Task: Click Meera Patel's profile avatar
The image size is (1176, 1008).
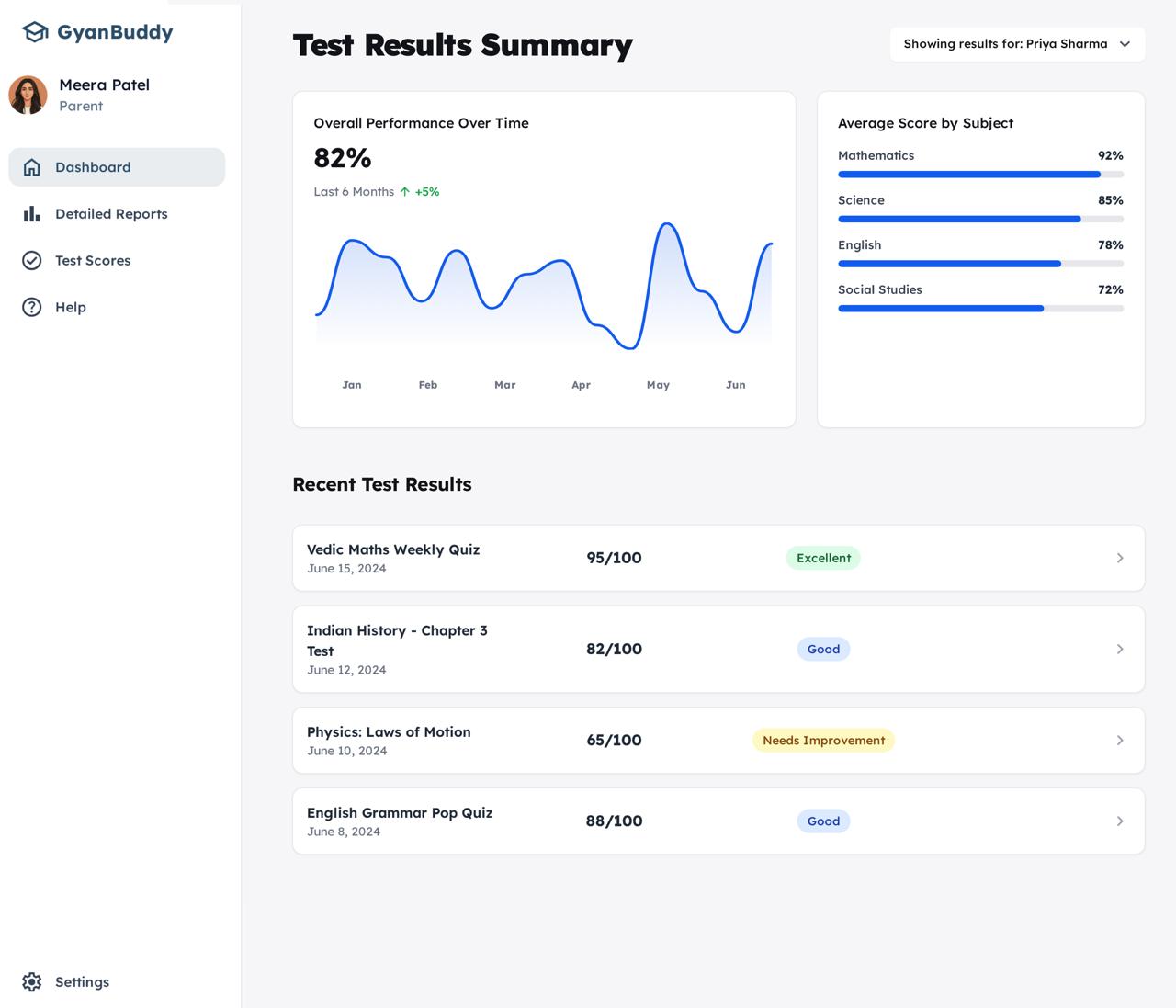Action: 28,95
